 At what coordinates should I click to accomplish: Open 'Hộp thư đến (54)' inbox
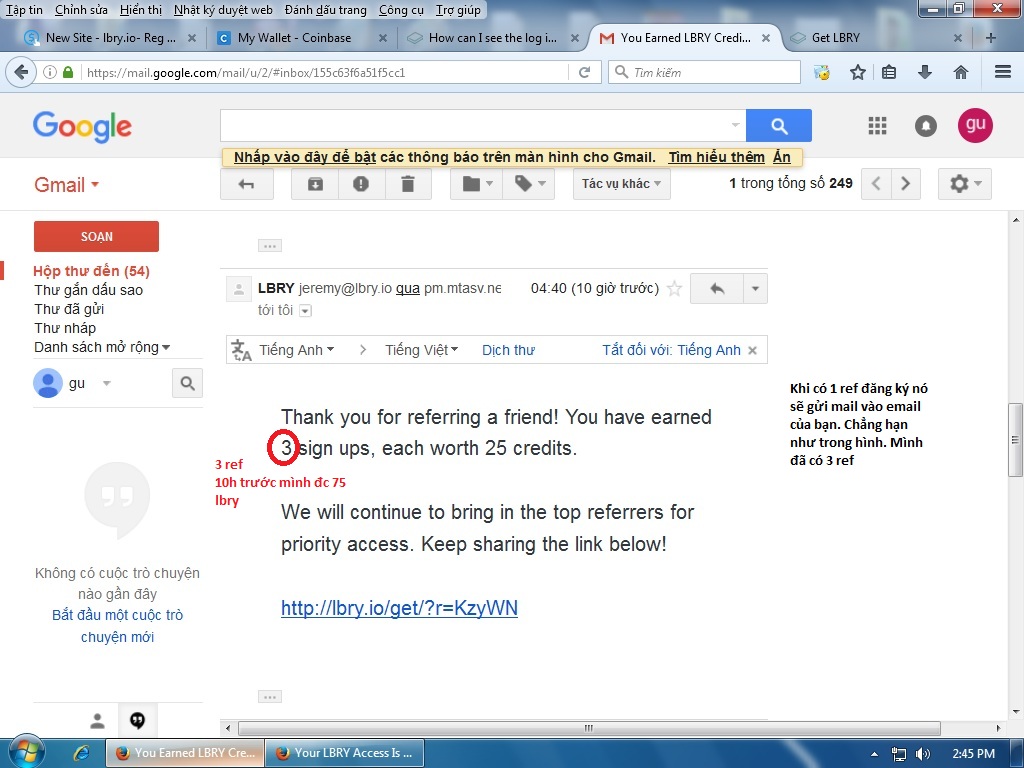tap(91, 271)
